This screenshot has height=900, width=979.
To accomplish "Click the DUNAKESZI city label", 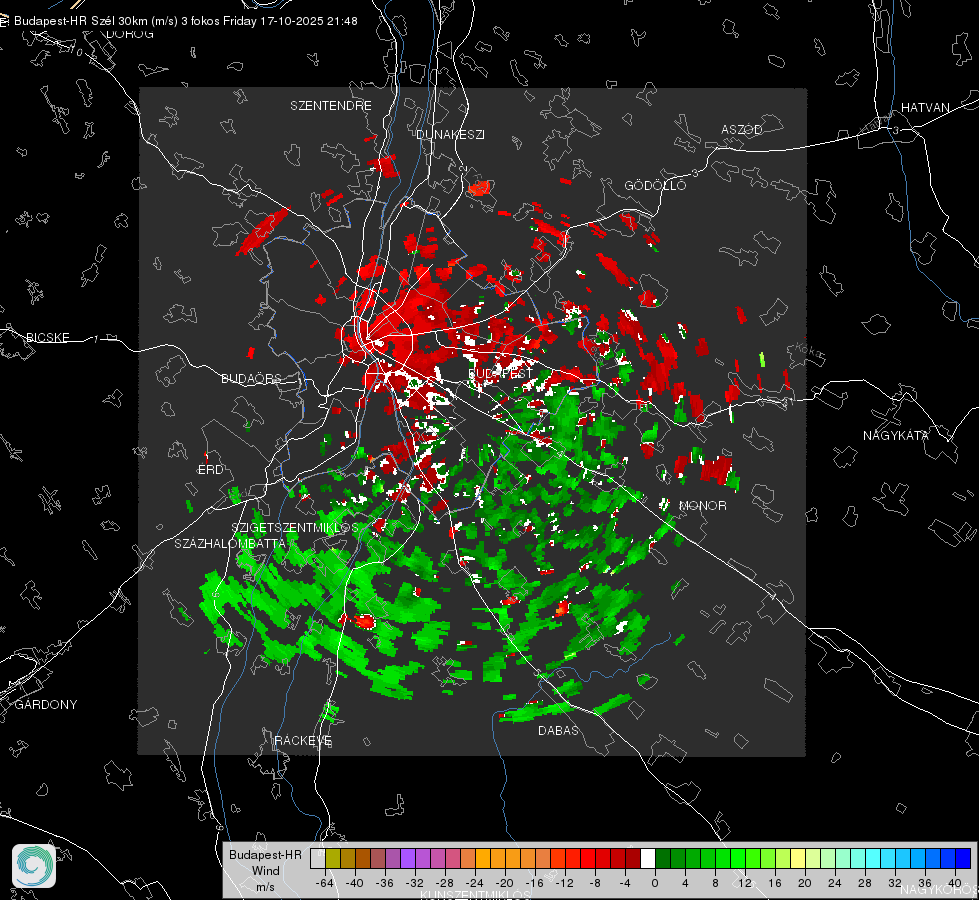I will (450, 134).
